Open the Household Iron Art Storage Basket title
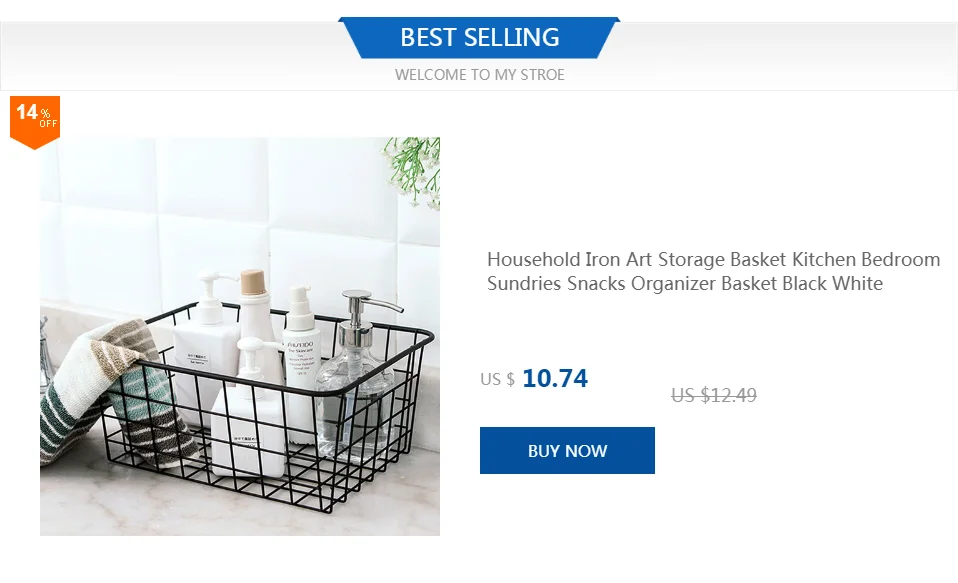Image resolution: width=958 pixels, height=583 pixels. (713, 260)
